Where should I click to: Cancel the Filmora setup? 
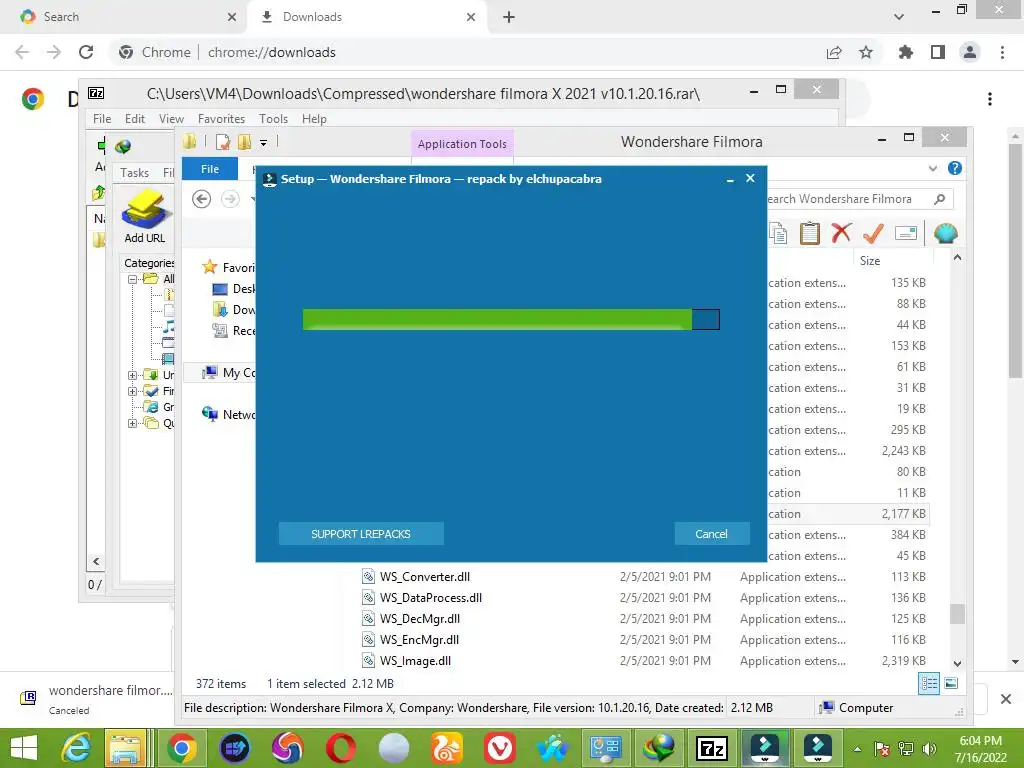pos(711,534)
